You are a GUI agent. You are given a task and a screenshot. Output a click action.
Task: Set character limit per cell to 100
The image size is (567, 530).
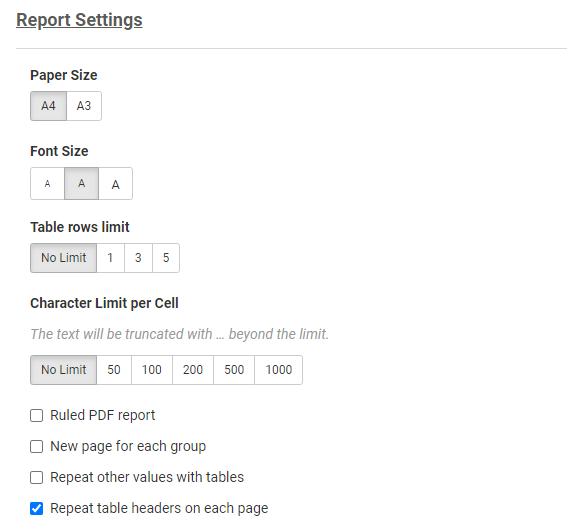pyautogui.click(x=152, y=370)
